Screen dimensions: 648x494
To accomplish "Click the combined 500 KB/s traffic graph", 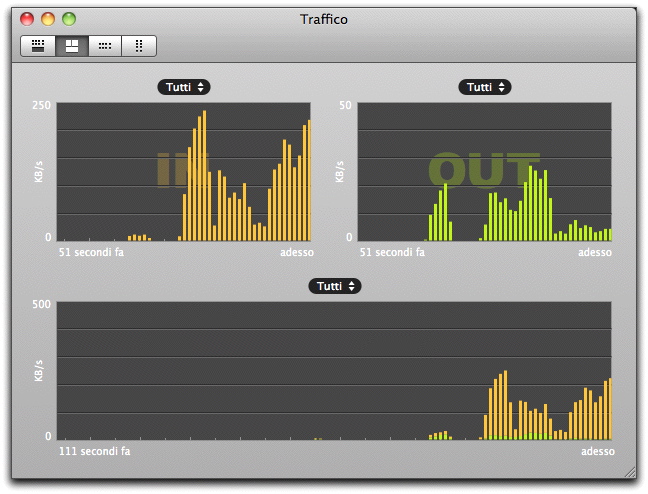I will 334,370.
